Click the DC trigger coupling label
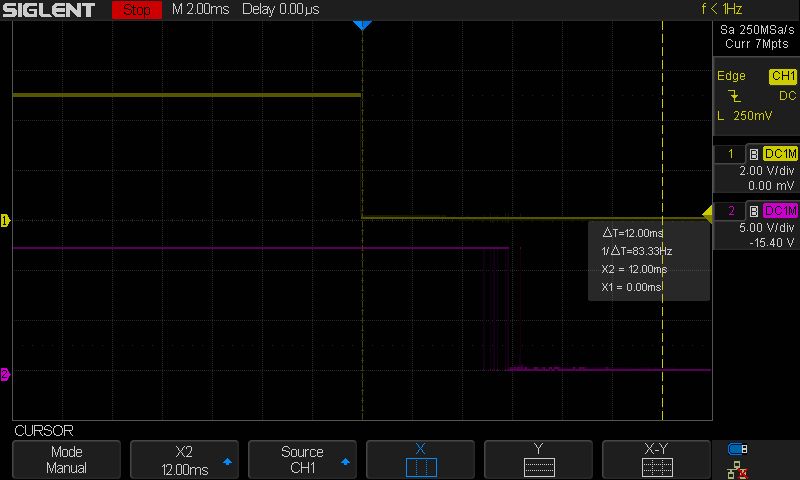This screenshot has width=800, height=480. click(788, 96)
